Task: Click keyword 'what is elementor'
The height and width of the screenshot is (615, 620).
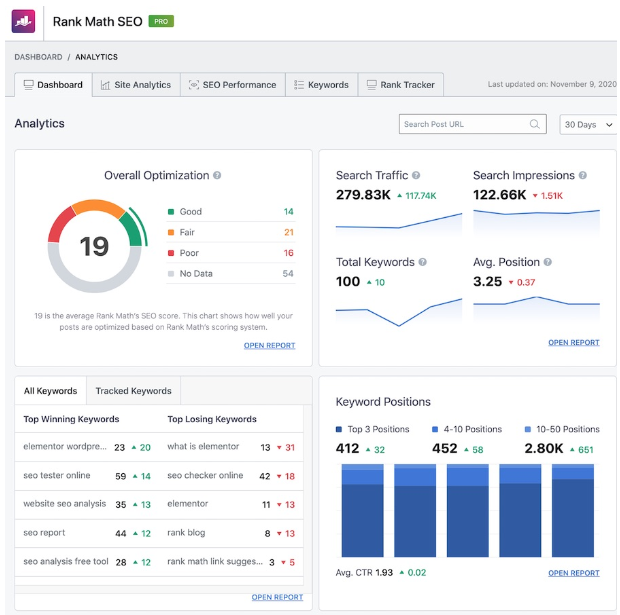Action: pos(203,447)
